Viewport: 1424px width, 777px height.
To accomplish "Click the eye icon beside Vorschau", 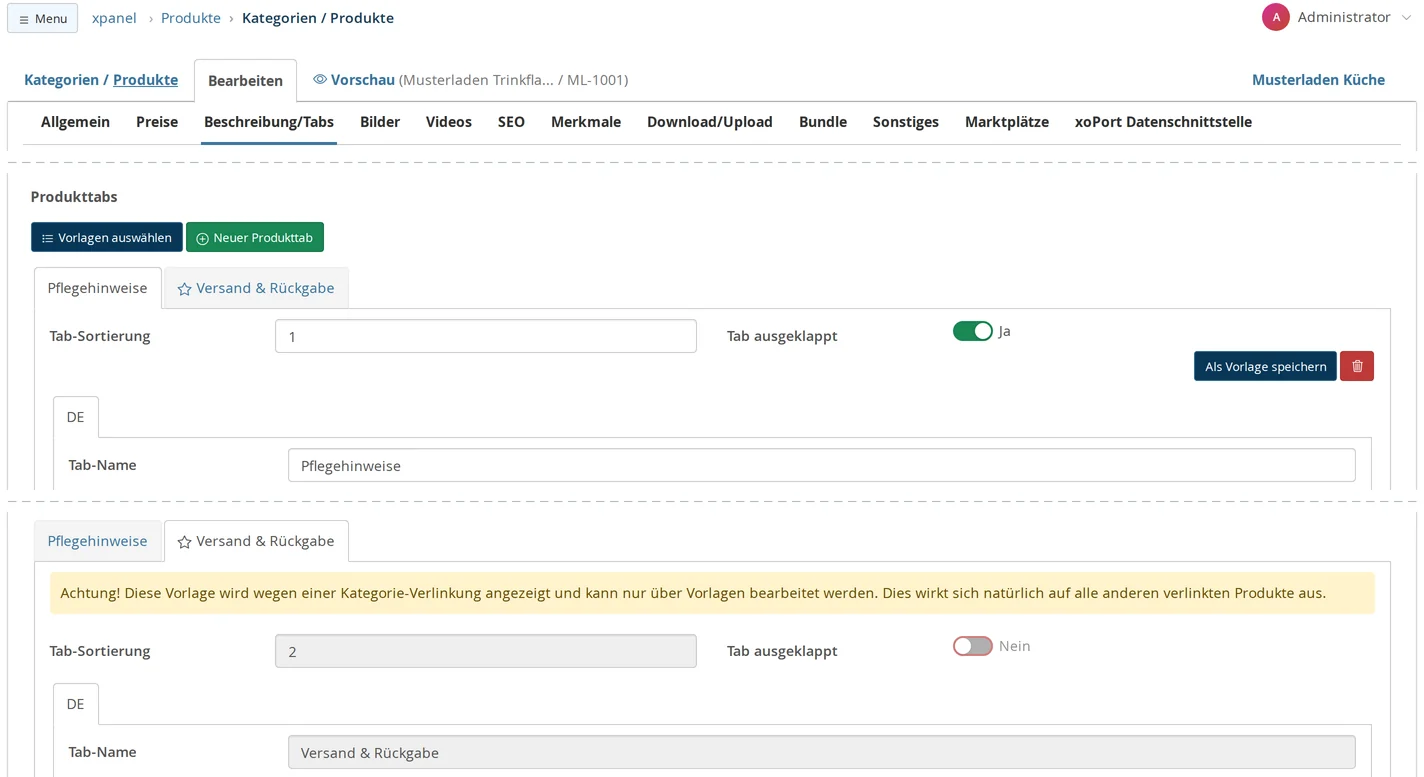I will (x=320, y=79).
